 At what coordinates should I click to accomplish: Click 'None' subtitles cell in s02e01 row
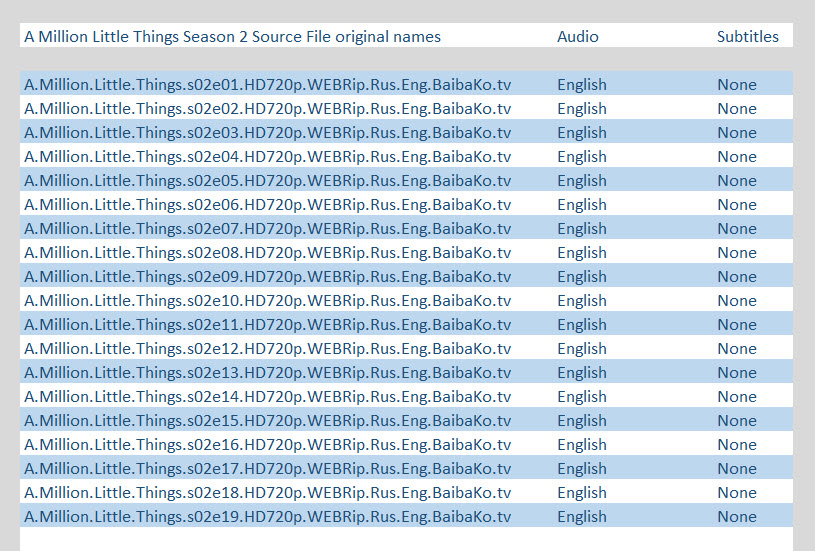click(x=737, y=84)
